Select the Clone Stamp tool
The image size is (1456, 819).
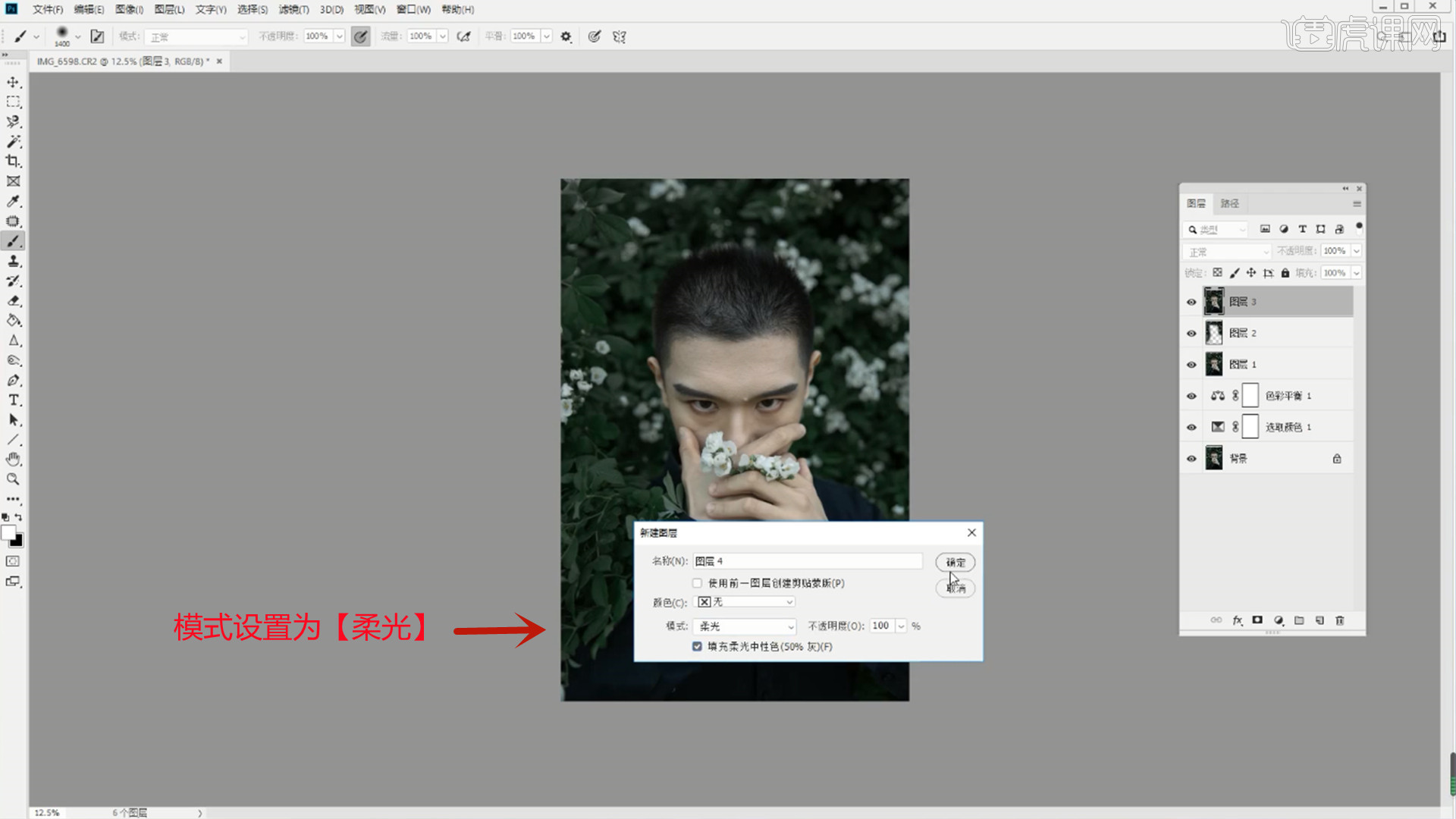point(13,261)
